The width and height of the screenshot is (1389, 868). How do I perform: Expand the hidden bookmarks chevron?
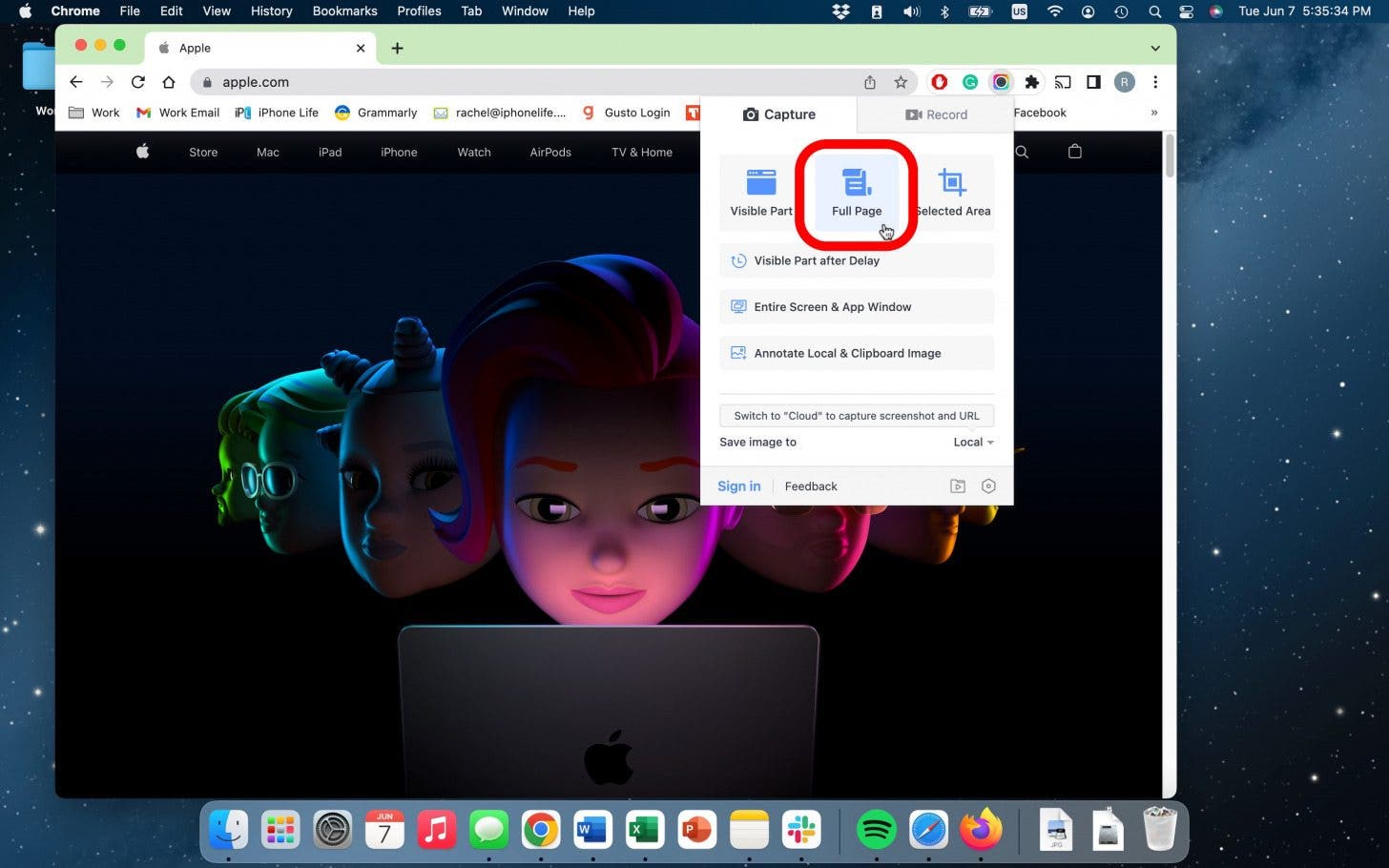pyautogui.click(x=1154, y=112)
